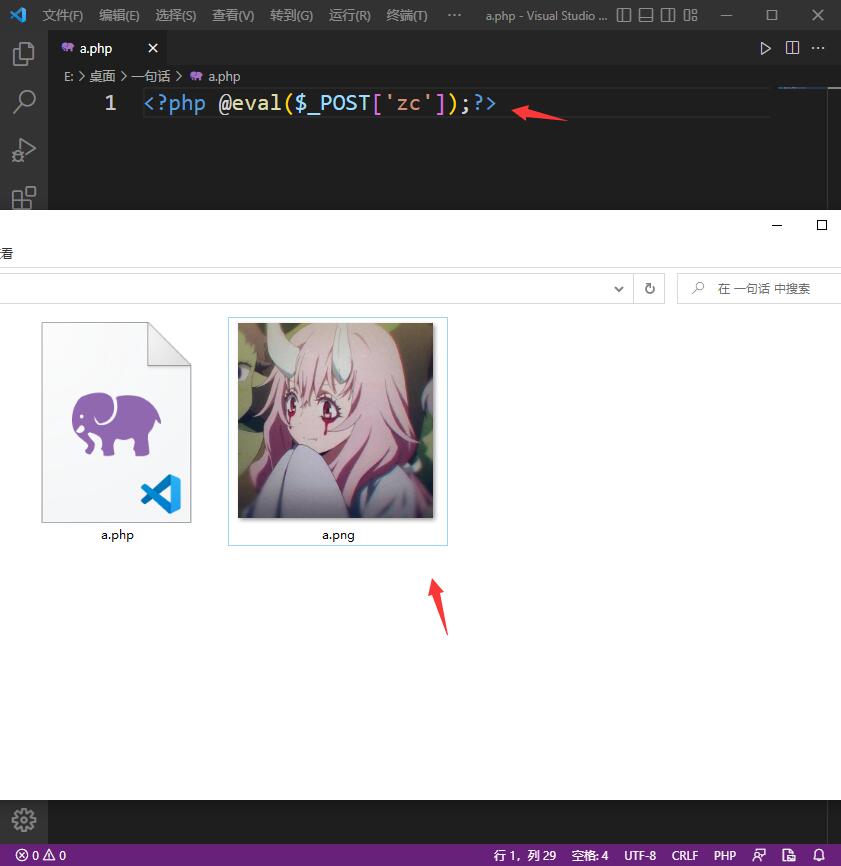This screenshot has height=866, width=841.
Task: Click the a.png file name label
Action: 338,535
